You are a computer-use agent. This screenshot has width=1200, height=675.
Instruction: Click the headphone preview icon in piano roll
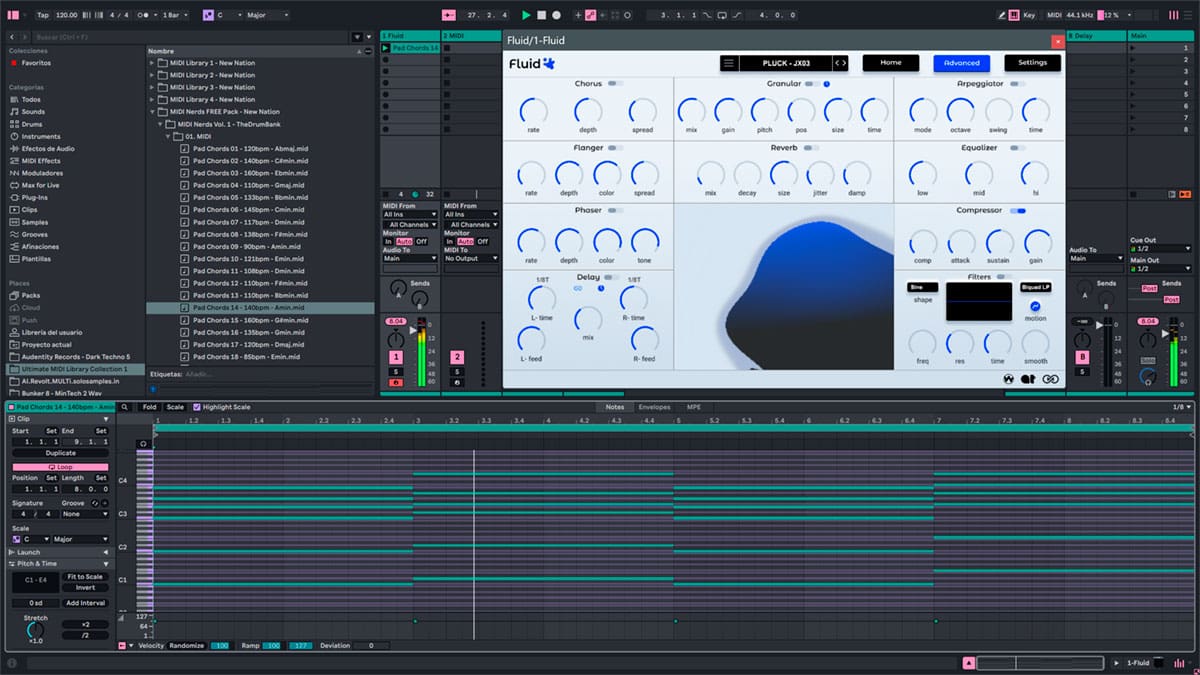click(144, 442)
